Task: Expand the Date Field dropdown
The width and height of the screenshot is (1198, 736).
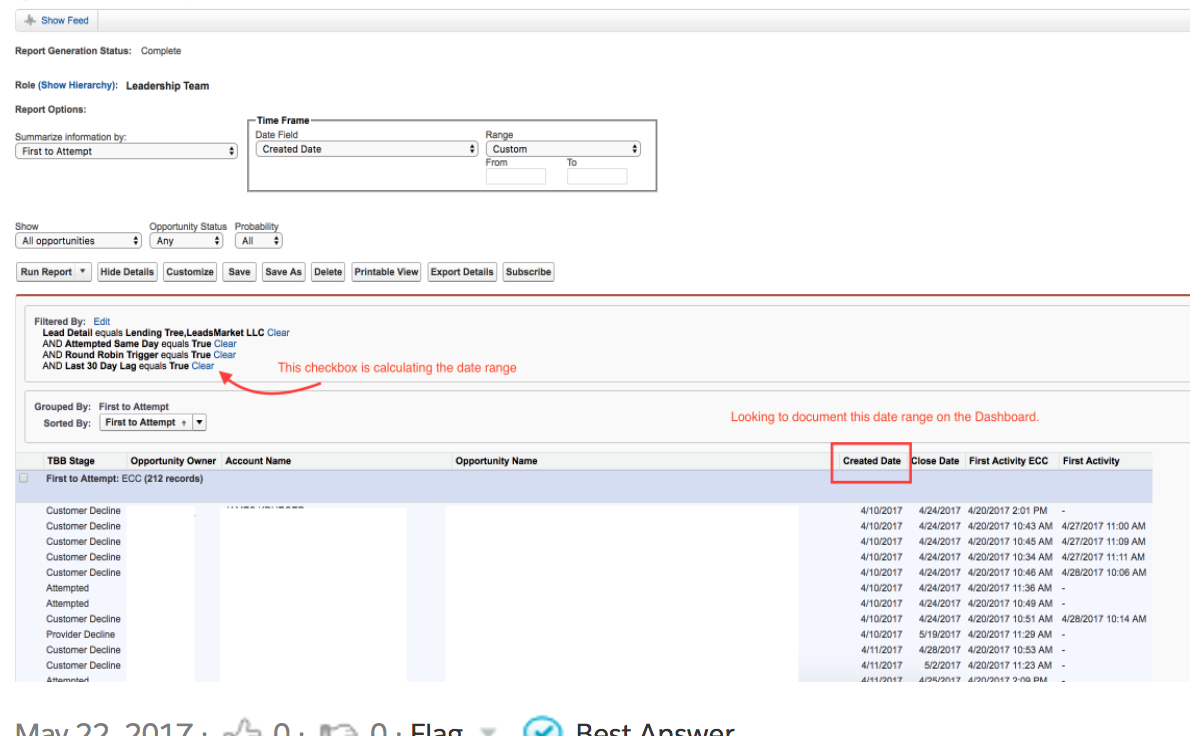Action: 367,149
